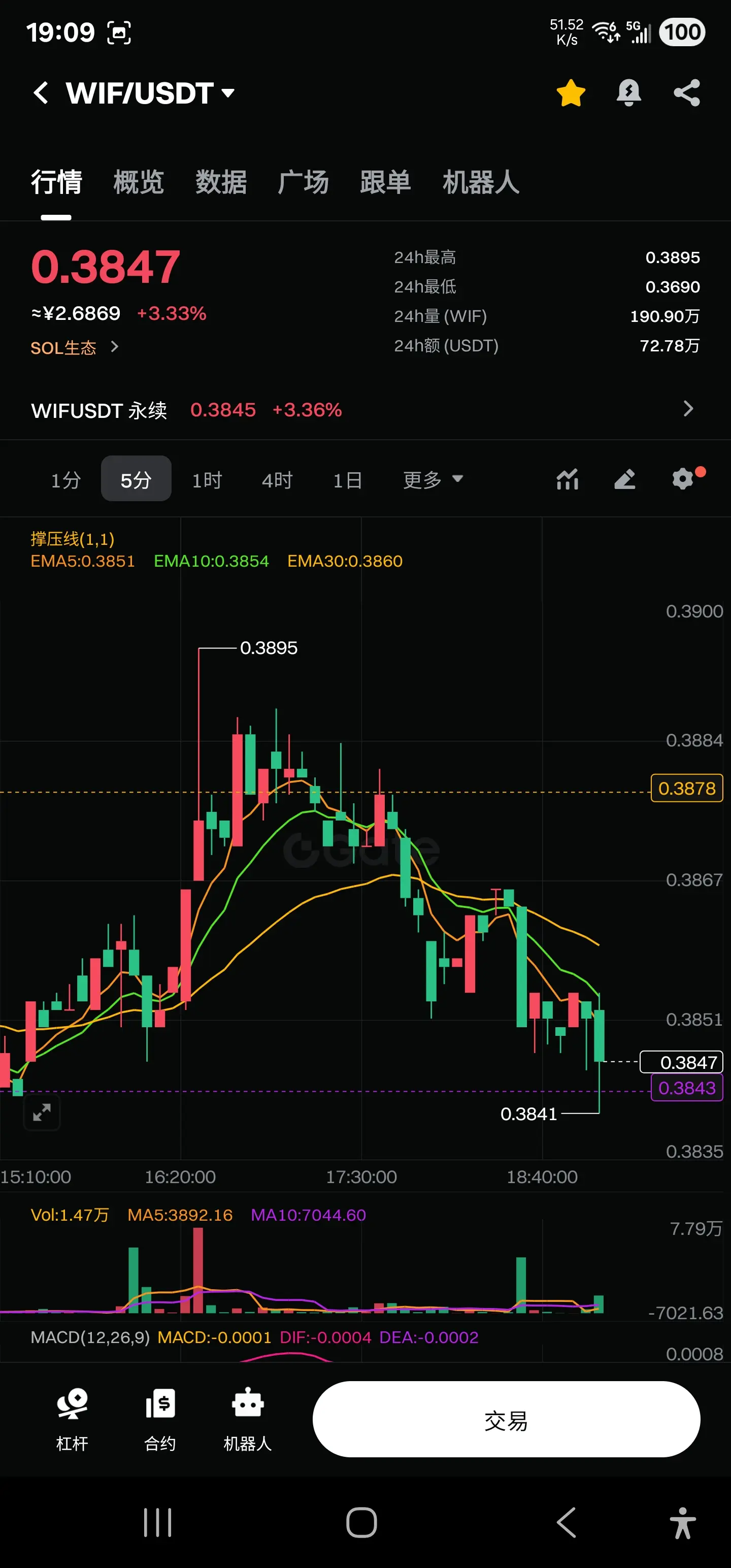Image resolution: width=731 pixels, height=1568 pixels.
Task: Switch to the 概览 tab
Action: (139, 182)
